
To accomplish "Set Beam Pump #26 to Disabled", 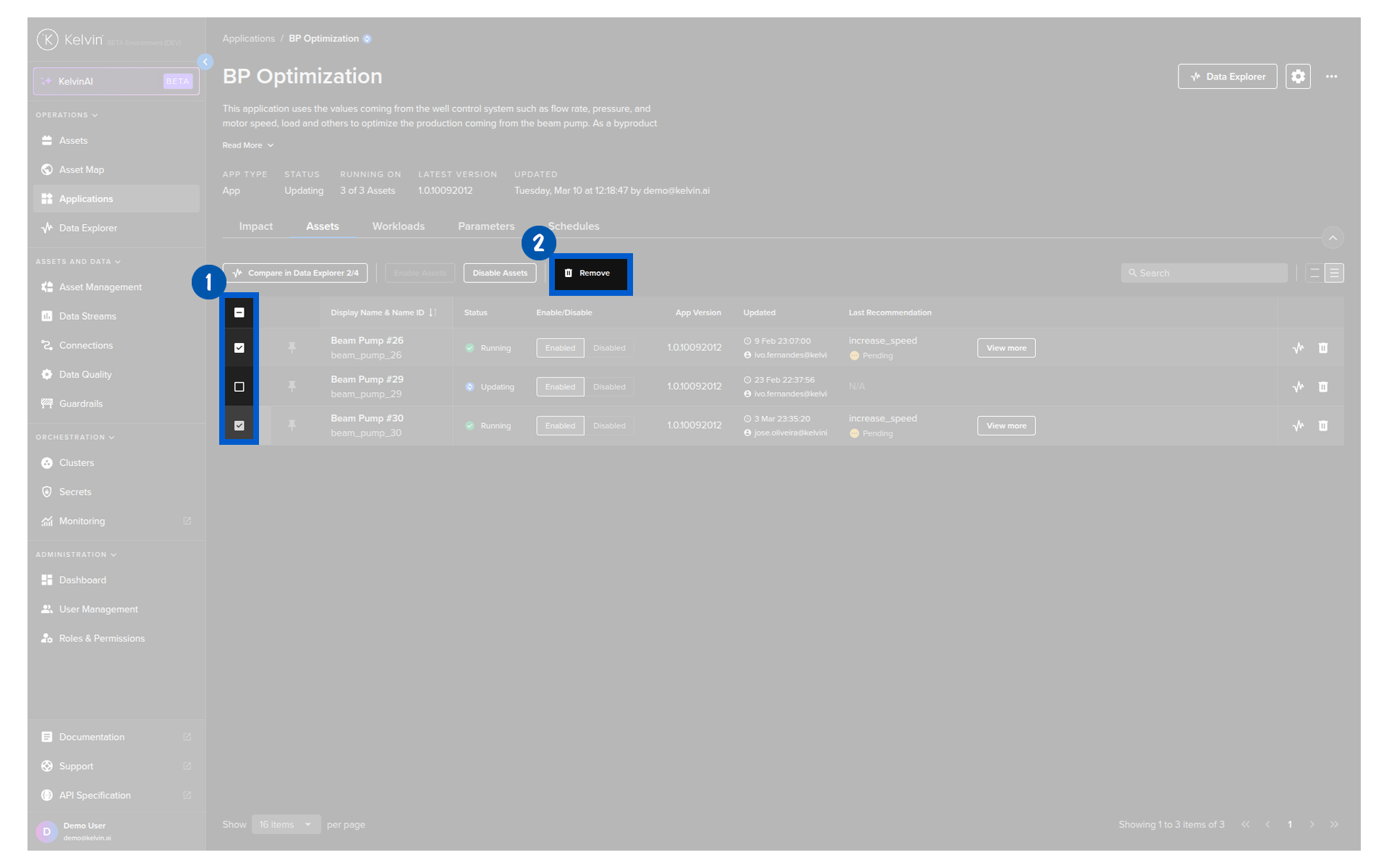I will point(609,348).
